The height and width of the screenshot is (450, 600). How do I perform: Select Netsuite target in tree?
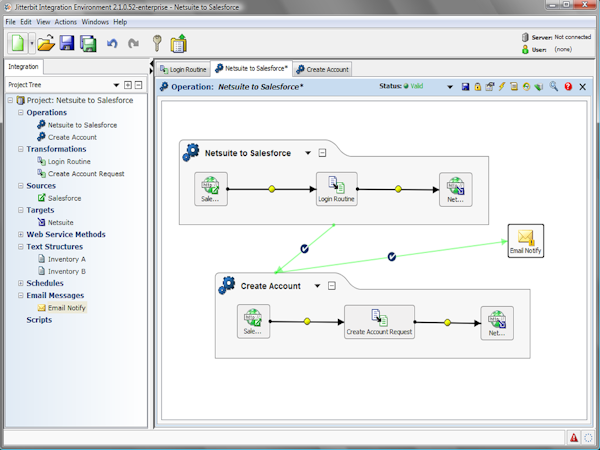55,222
